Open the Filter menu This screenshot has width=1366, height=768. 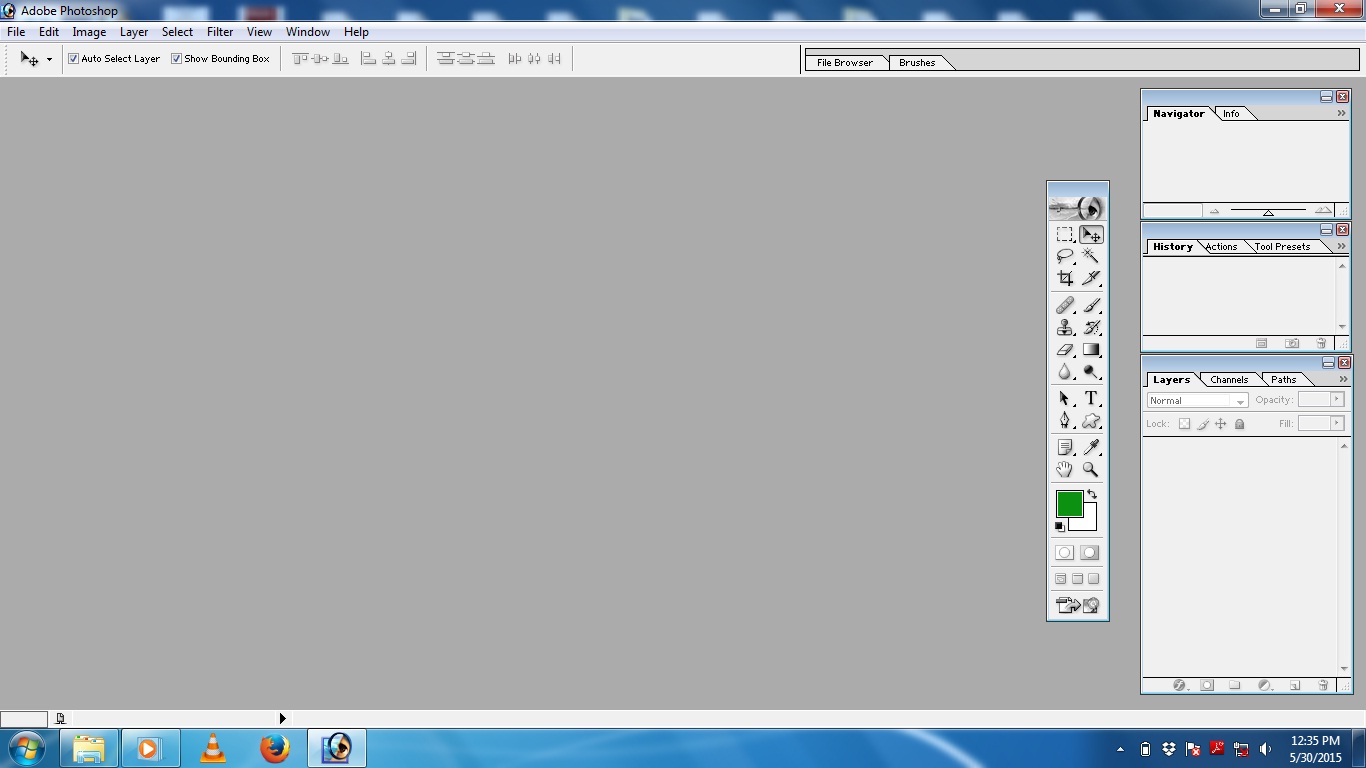click(x=219, y=31)
